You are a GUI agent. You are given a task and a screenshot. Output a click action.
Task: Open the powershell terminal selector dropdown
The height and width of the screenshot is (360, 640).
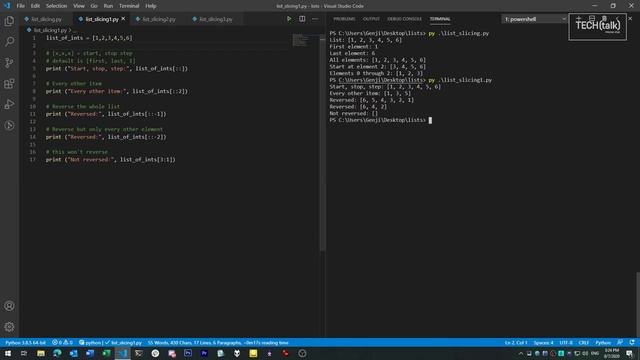click(x=534, y=19)
